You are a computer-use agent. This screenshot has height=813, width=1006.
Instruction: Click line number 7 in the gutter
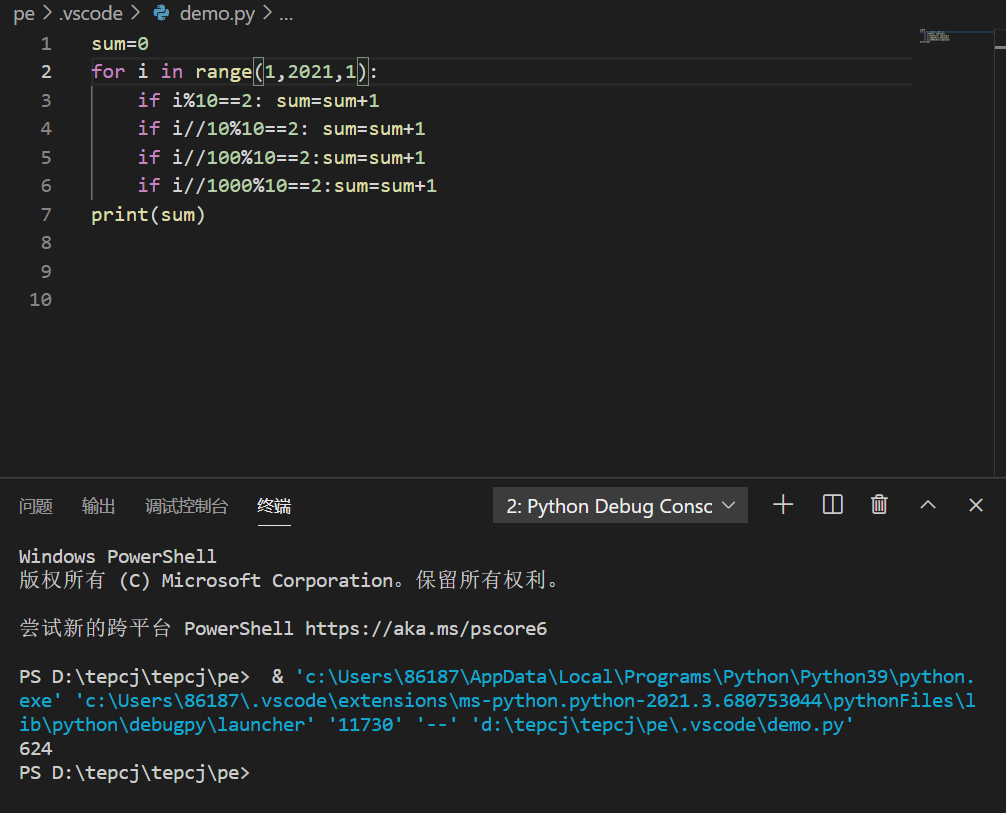(46, 214)
